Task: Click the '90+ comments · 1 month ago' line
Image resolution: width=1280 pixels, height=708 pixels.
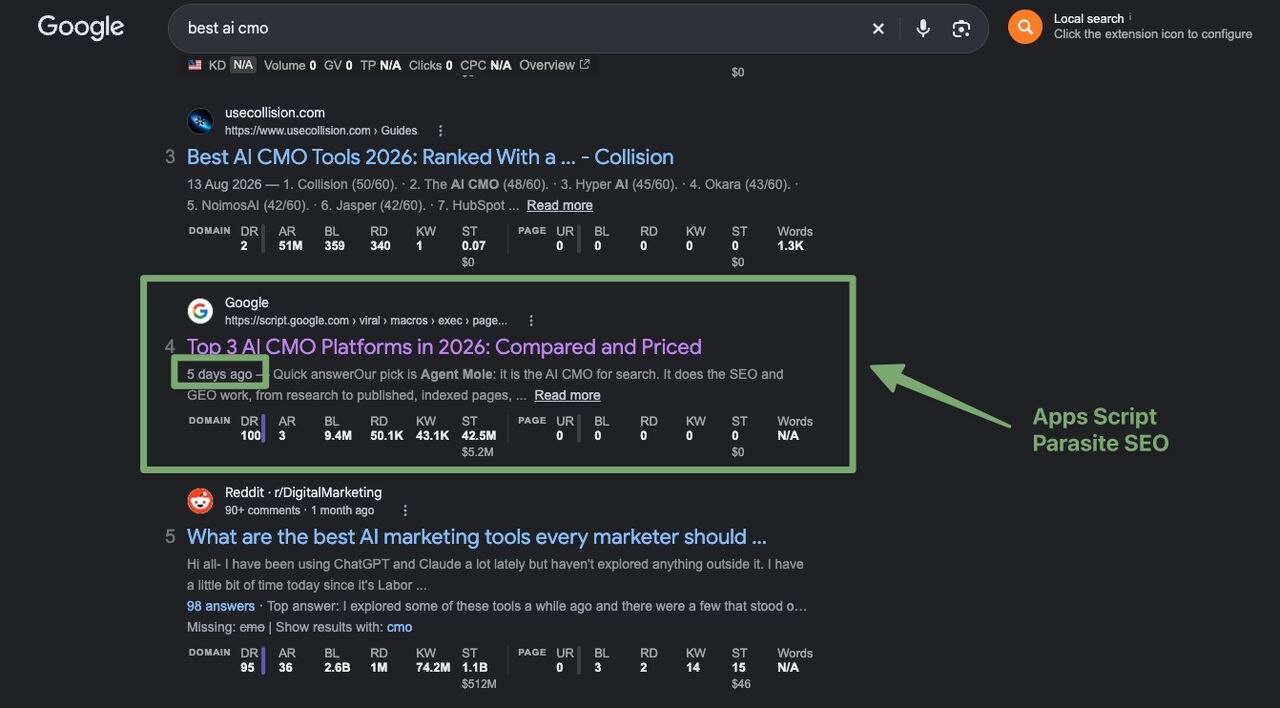Action: point(300,511)
